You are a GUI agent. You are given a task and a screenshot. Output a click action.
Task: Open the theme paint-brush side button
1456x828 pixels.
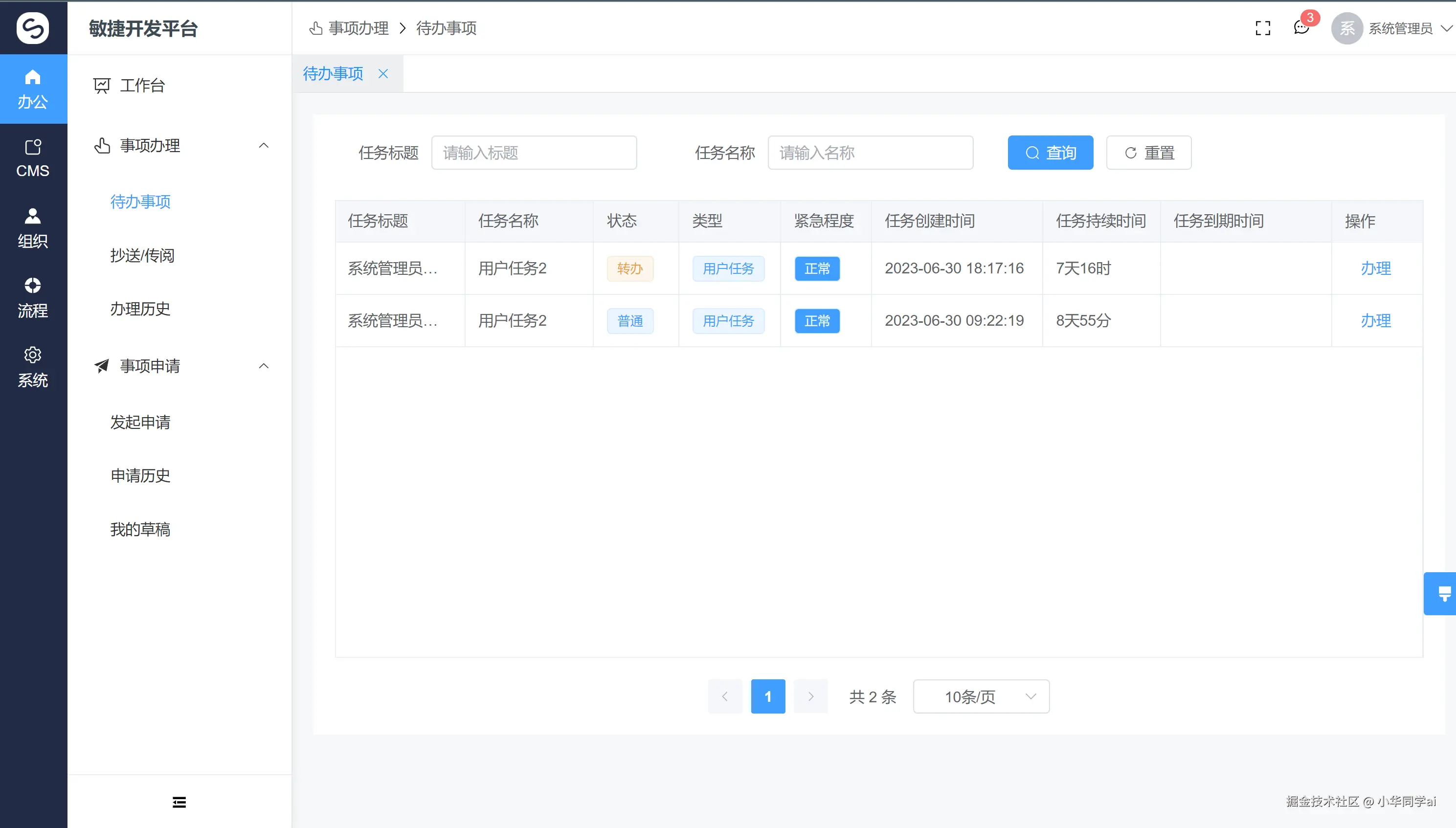1443,593
